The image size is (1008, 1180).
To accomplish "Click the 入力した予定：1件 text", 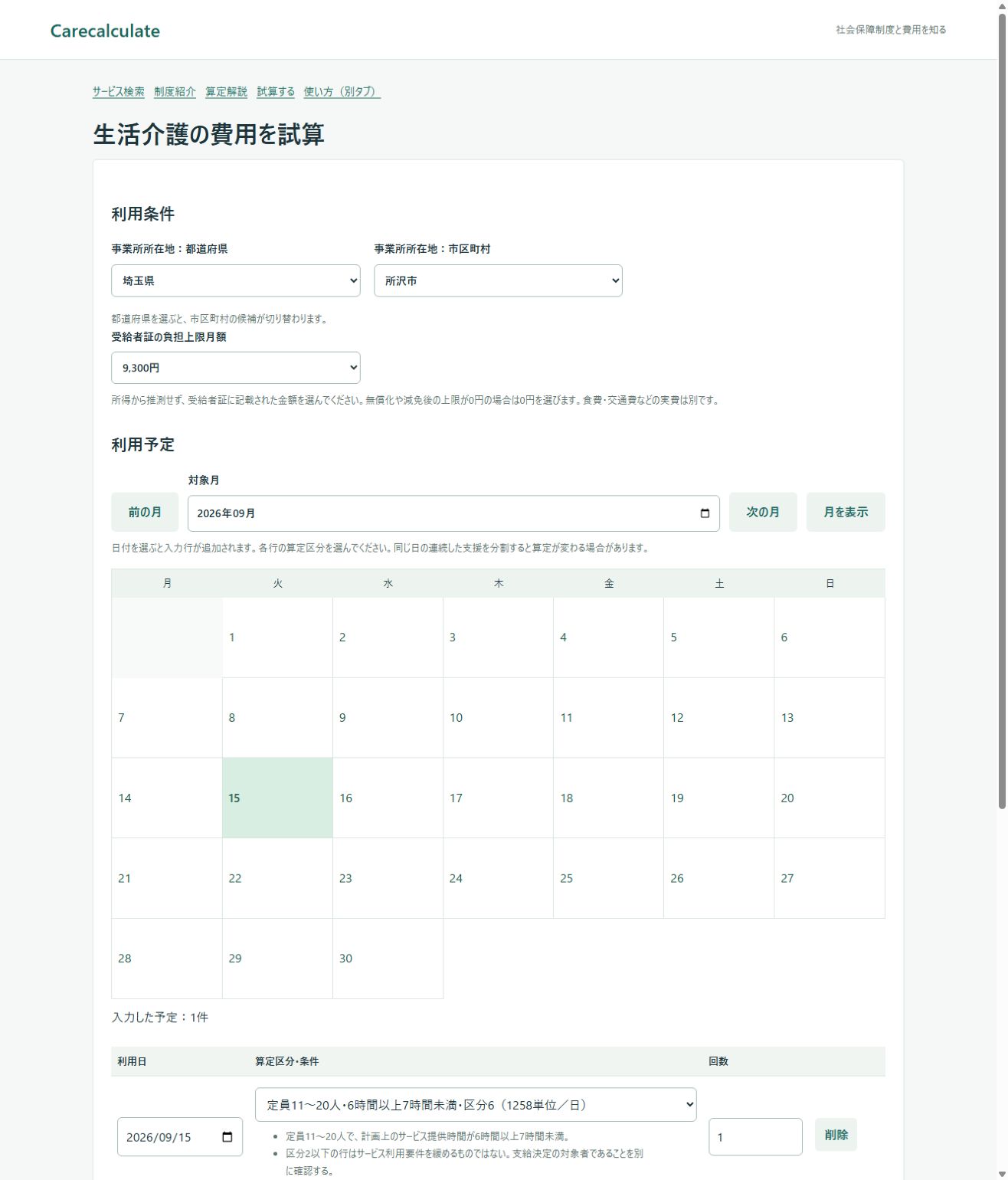I will pyautogui.click(x=160, y=1018).
